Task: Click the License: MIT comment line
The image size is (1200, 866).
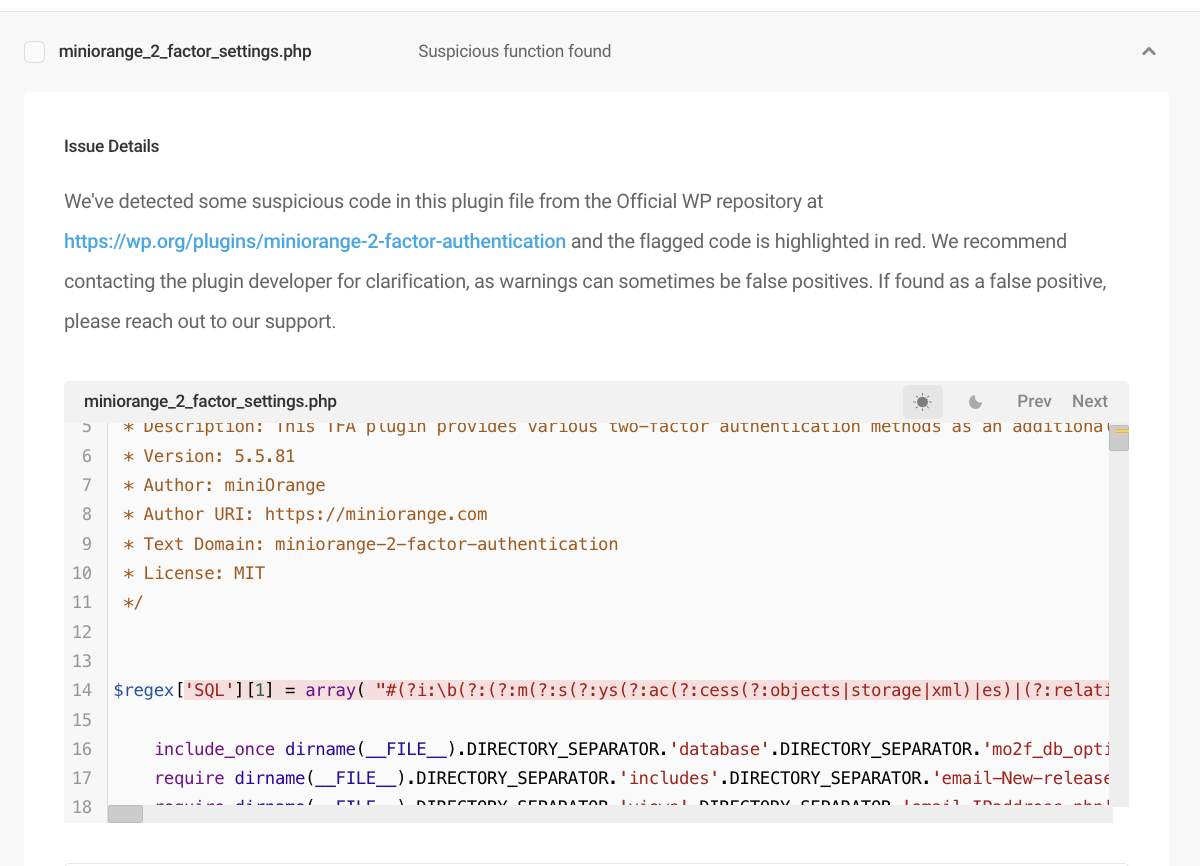Action: click(x=195, y=572)
